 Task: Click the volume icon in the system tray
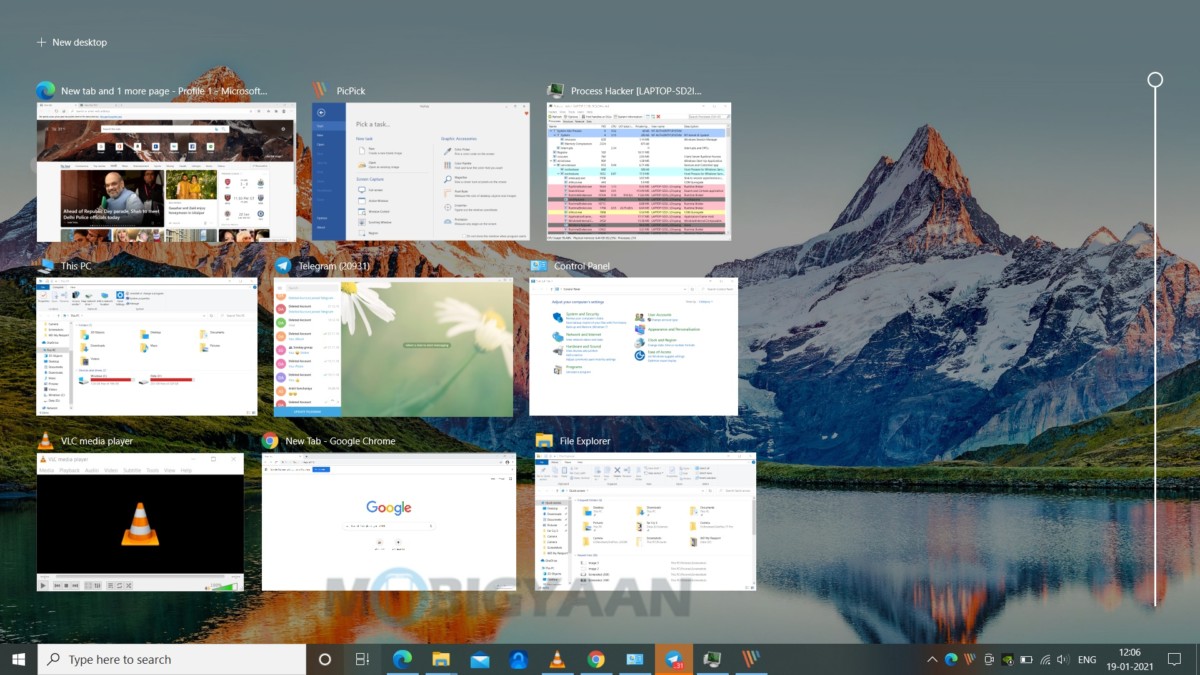[x=1060, y=659]
